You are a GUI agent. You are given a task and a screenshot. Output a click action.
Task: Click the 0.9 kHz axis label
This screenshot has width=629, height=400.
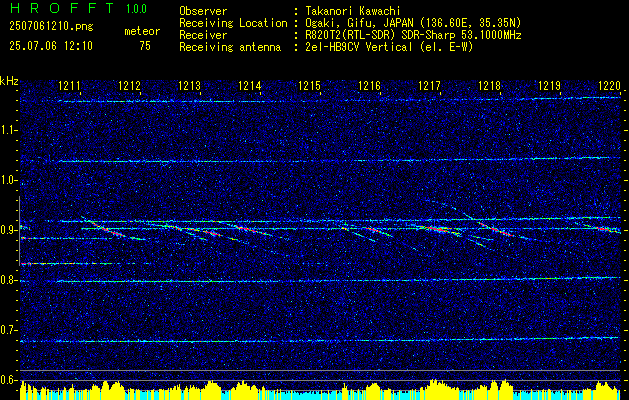(9, 230)
